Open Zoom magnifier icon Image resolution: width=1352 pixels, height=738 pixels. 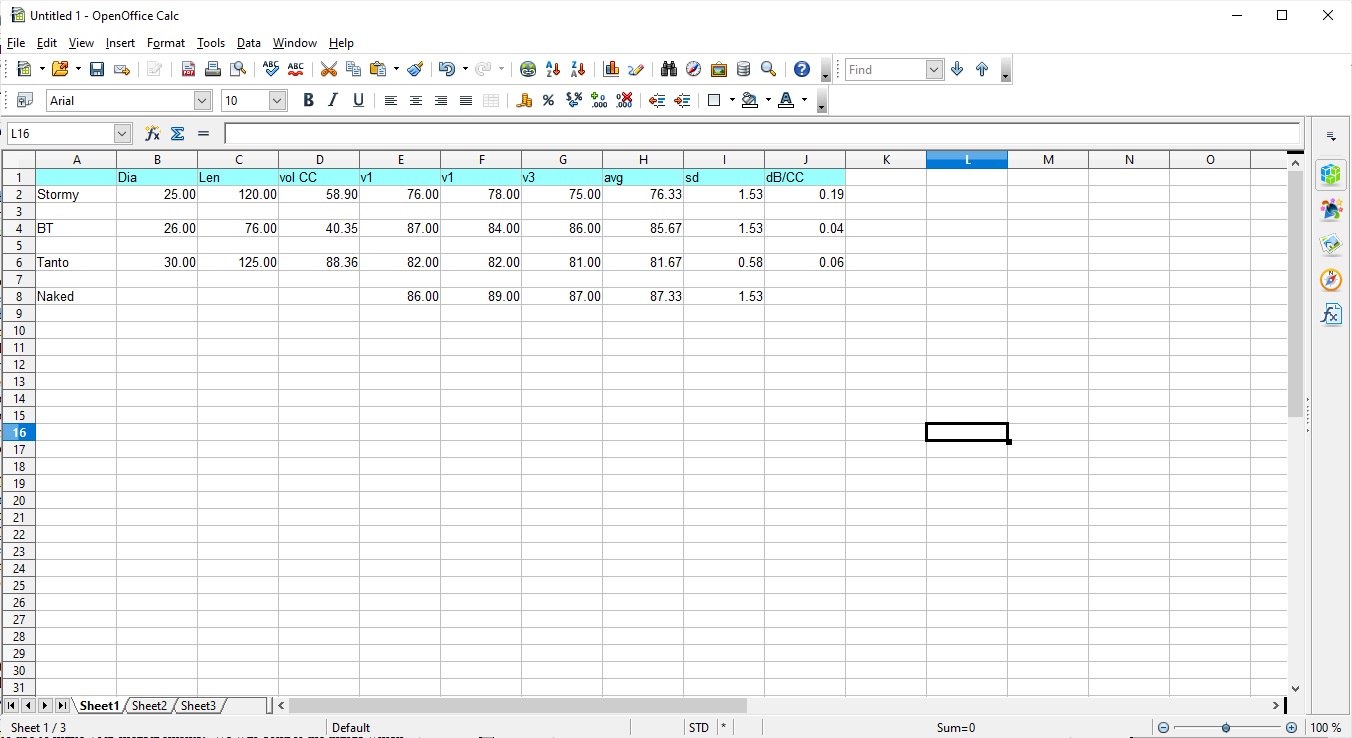pos(769,69)
